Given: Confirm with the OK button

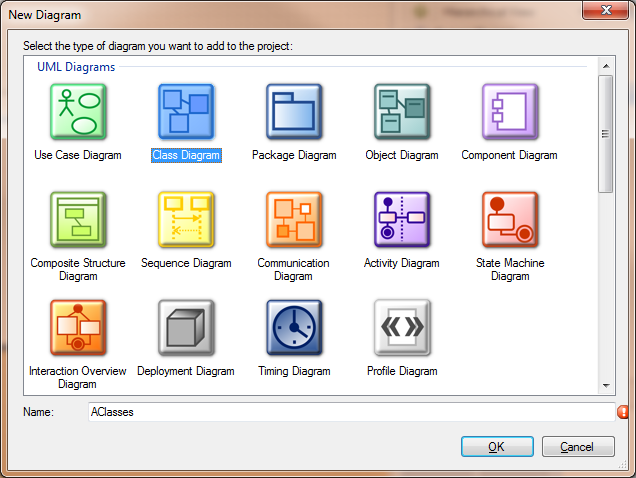Looking at the screenshot, I should (497, 446).
